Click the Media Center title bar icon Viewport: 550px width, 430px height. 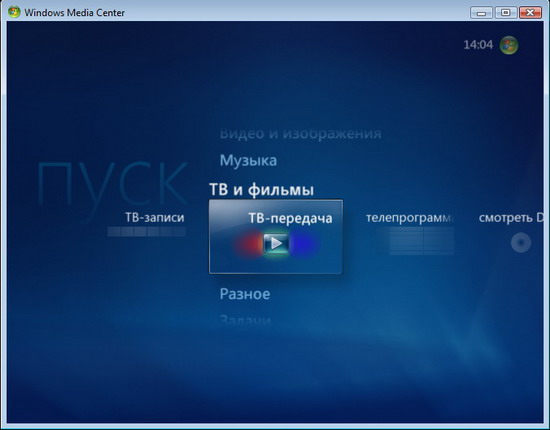14,12
